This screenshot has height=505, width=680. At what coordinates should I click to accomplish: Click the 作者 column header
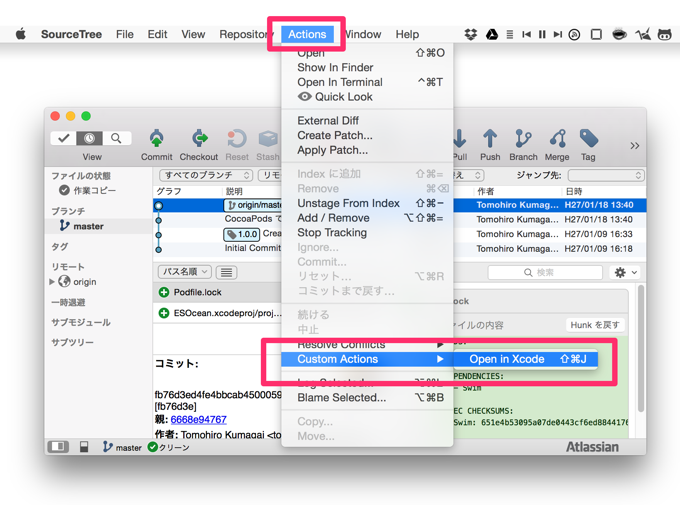[x=486, y=191]
